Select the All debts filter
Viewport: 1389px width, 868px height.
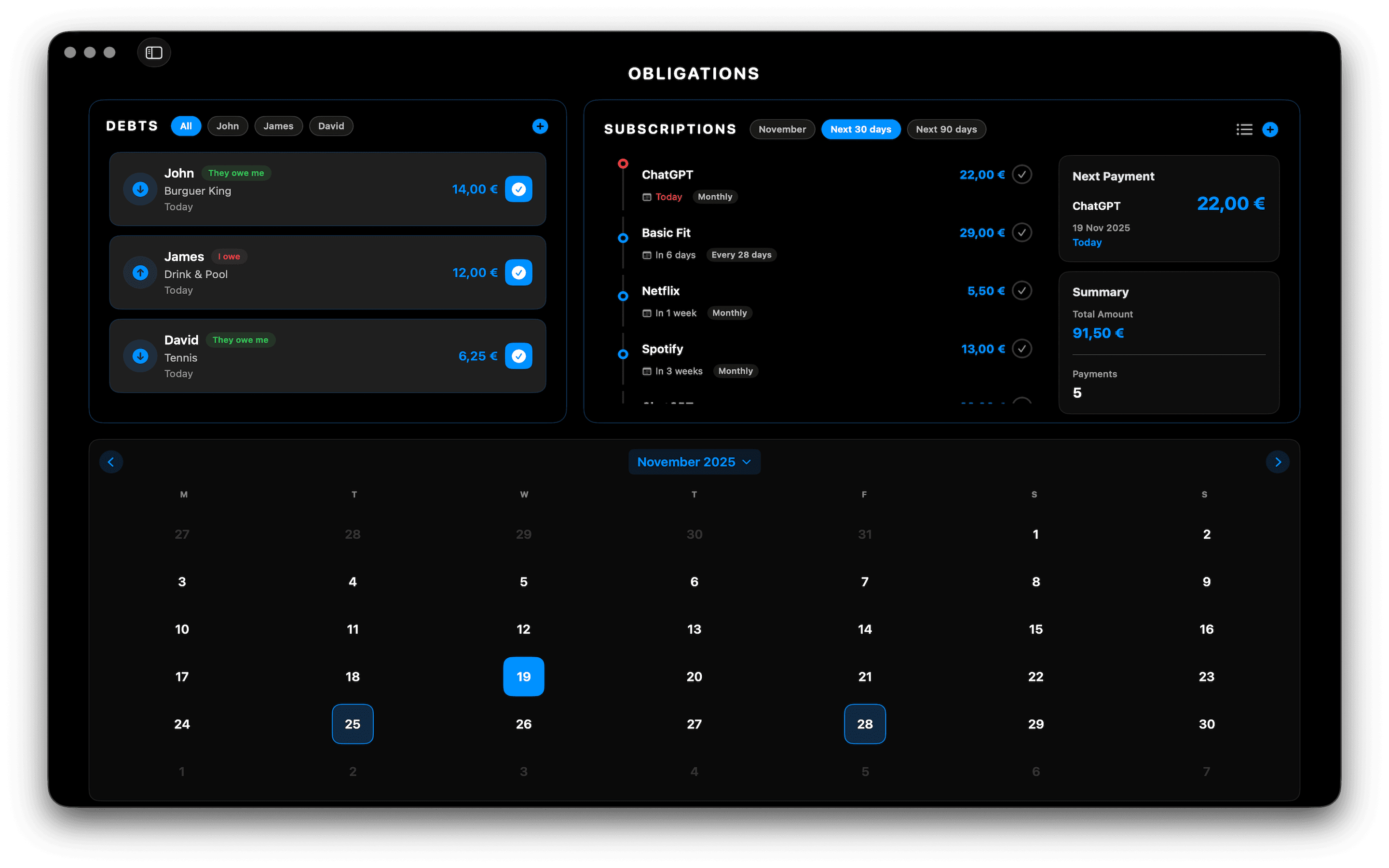(186, 126)
